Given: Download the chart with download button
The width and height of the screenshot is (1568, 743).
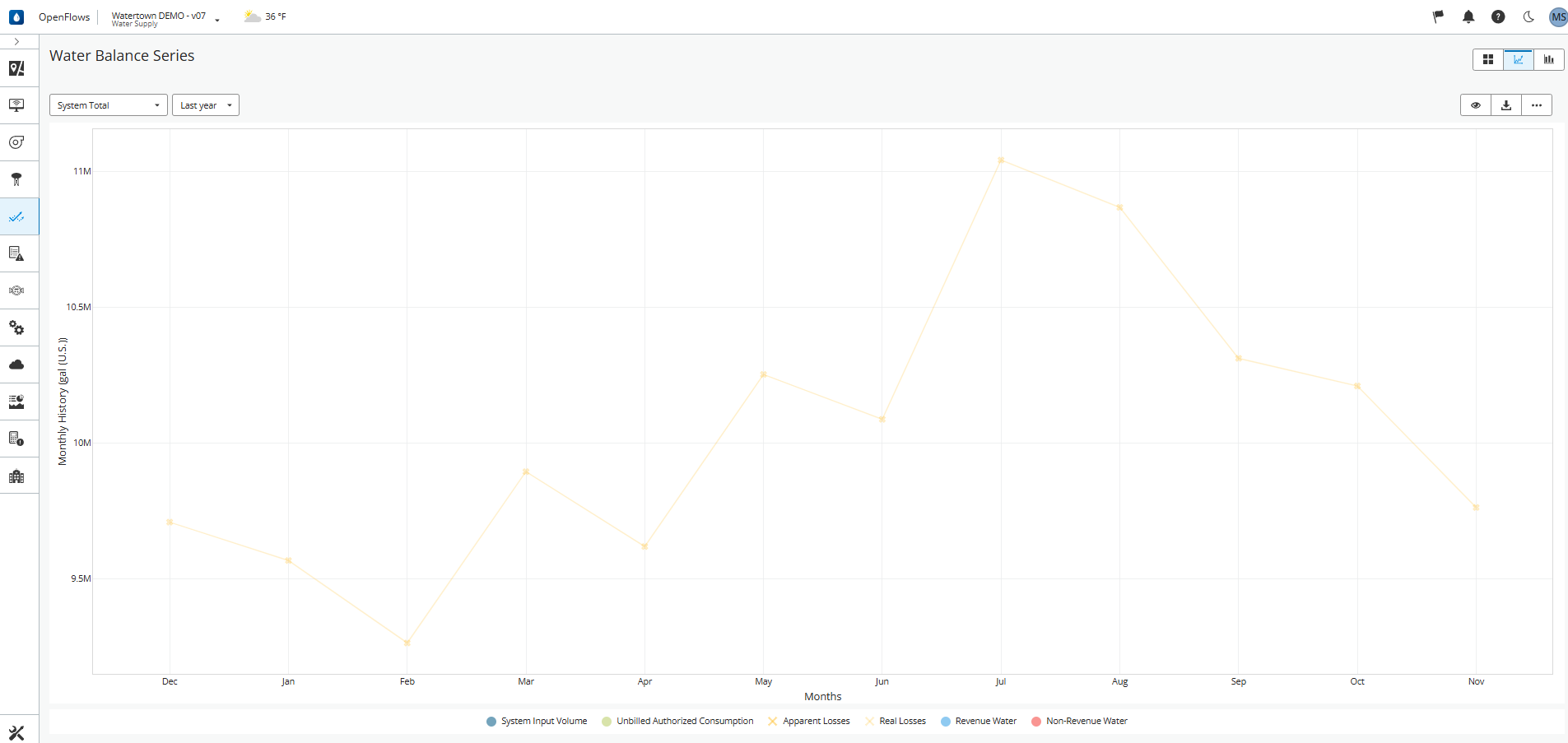Looking at the screenshot, I should [x=1506, y=105].
